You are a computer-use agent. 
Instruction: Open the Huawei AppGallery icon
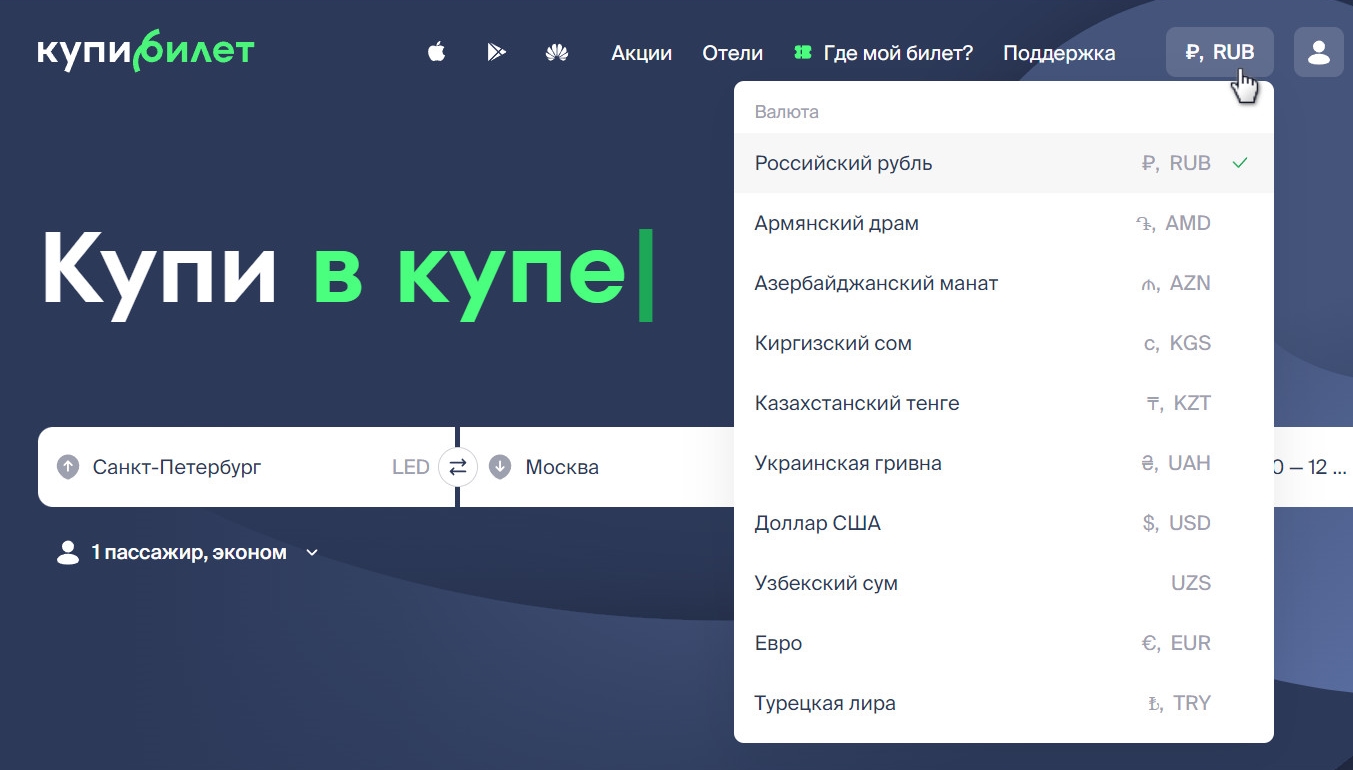[557, 53]
